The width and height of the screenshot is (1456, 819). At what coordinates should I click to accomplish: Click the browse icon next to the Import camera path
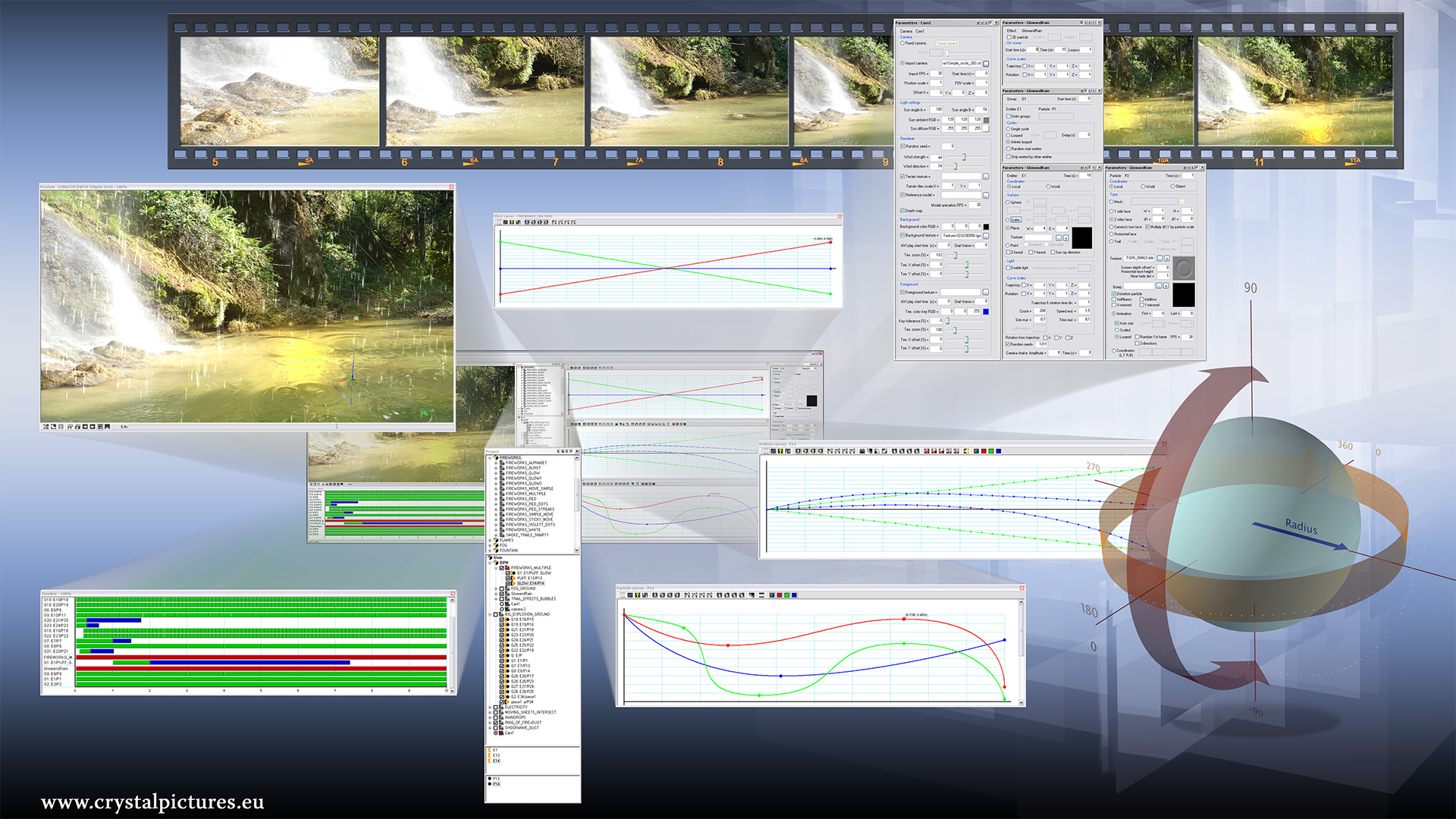point(986,64)
